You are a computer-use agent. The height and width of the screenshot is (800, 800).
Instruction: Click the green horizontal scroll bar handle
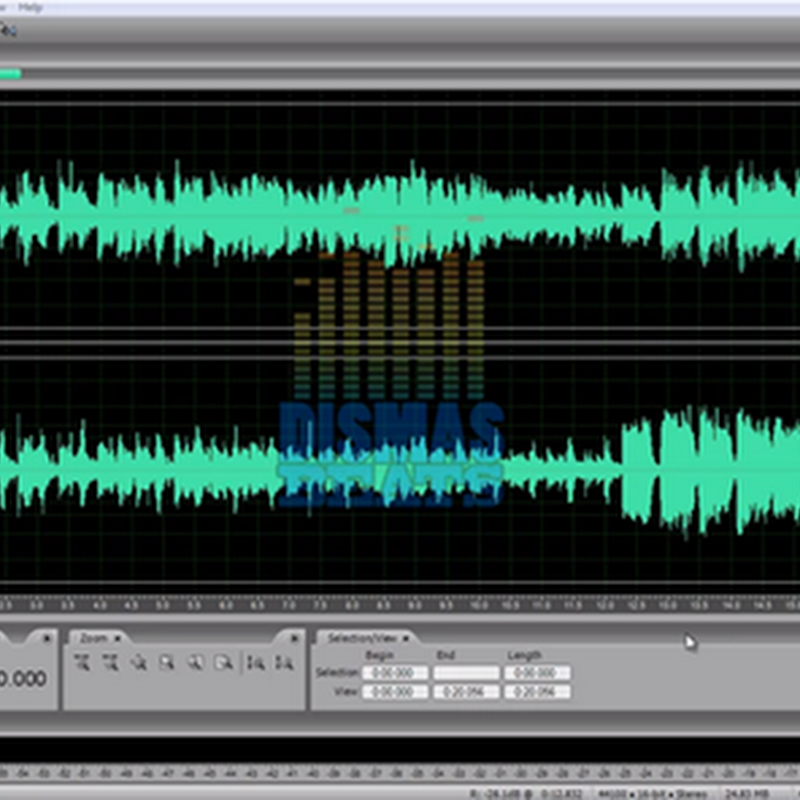(10, 73)
